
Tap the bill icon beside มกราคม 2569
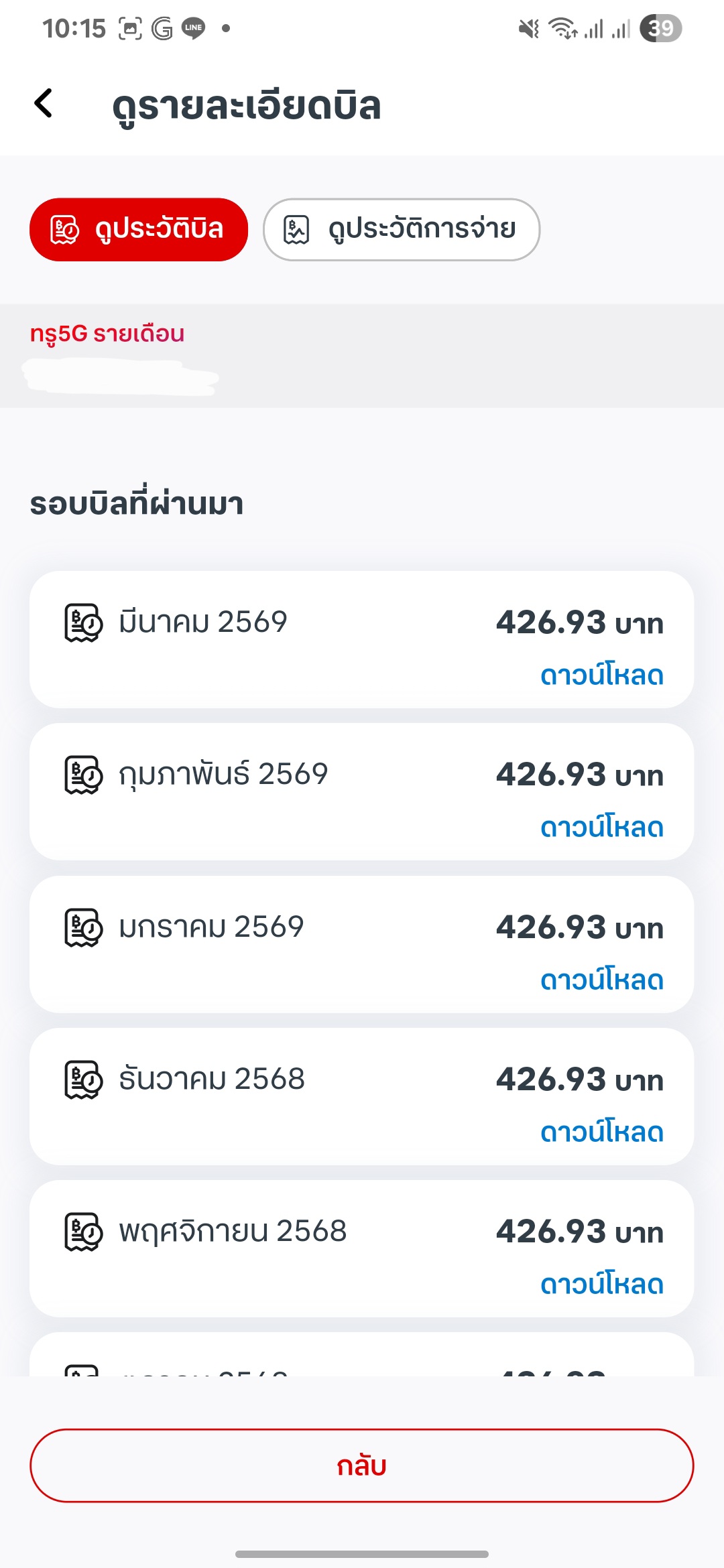(x=83, y=927)
